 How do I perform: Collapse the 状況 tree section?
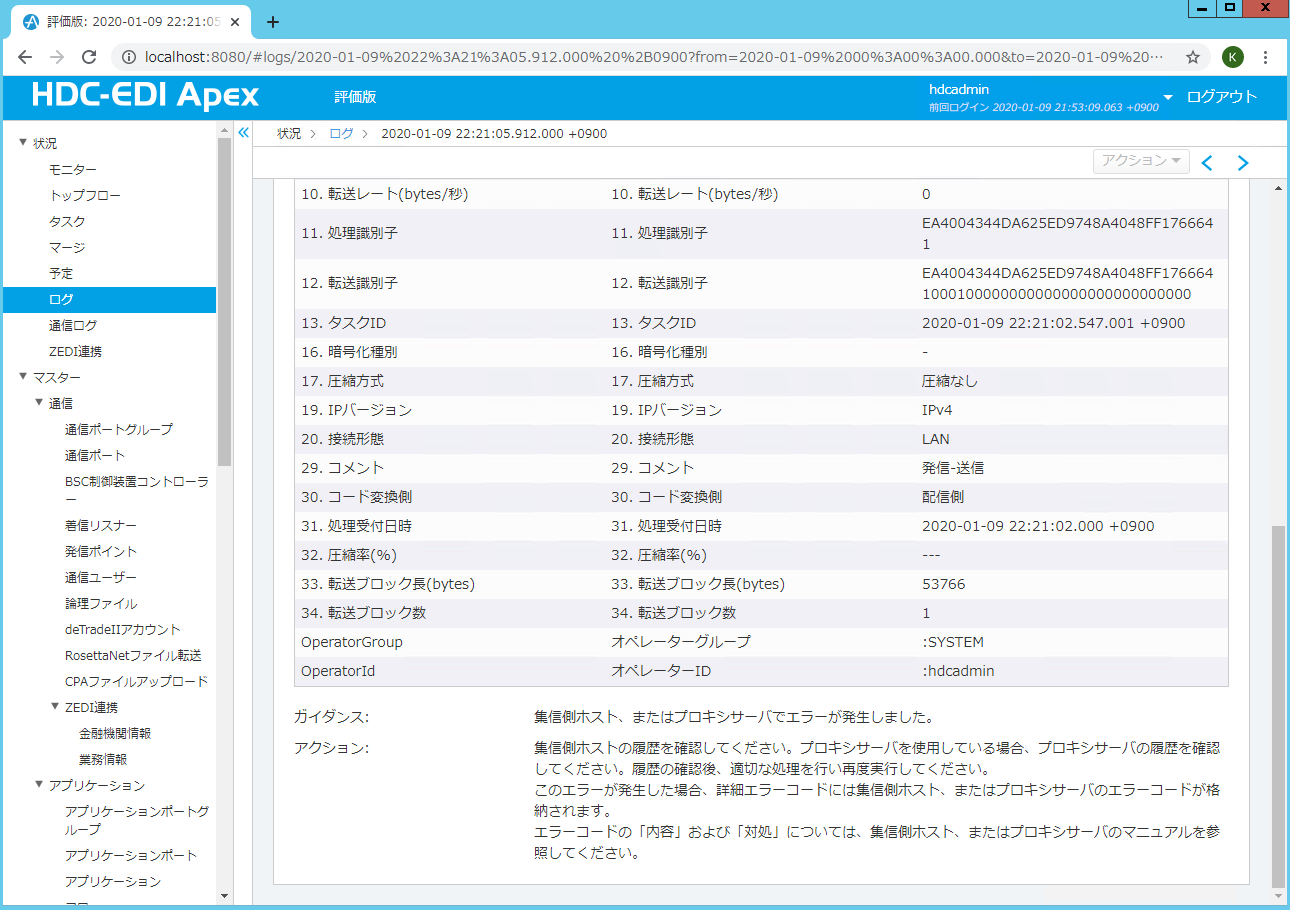pyautogui.click(x=23, y=143)
